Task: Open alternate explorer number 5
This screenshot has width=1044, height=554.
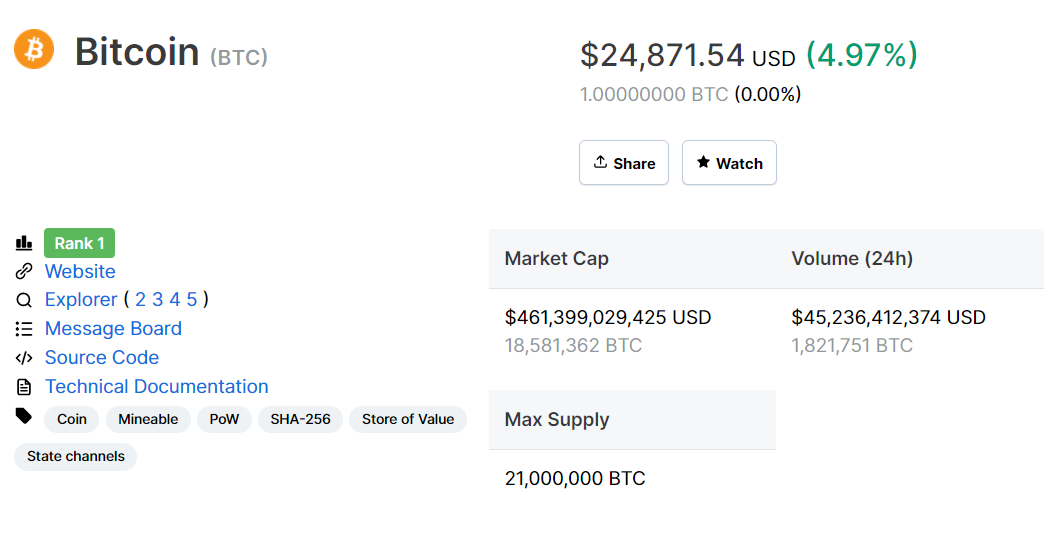Action: point(191,300)
